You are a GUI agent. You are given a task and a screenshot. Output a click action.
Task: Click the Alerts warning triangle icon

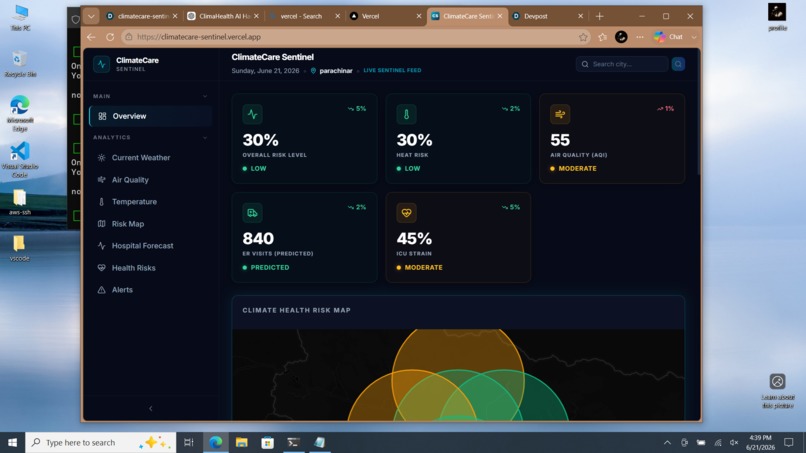coord(101,290)
